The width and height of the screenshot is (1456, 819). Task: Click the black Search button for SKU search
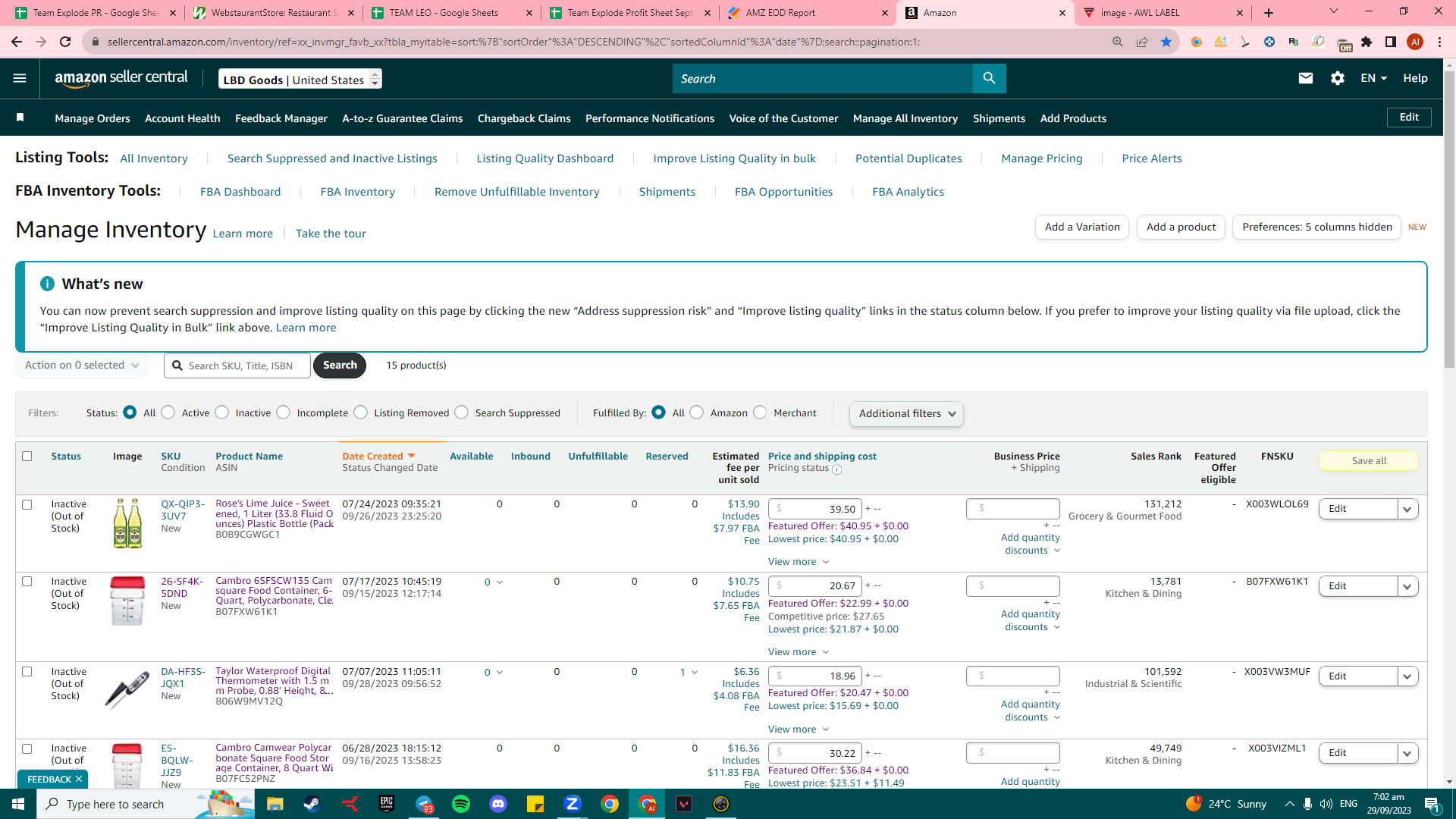pyautogui.click(x=340, y=365)
